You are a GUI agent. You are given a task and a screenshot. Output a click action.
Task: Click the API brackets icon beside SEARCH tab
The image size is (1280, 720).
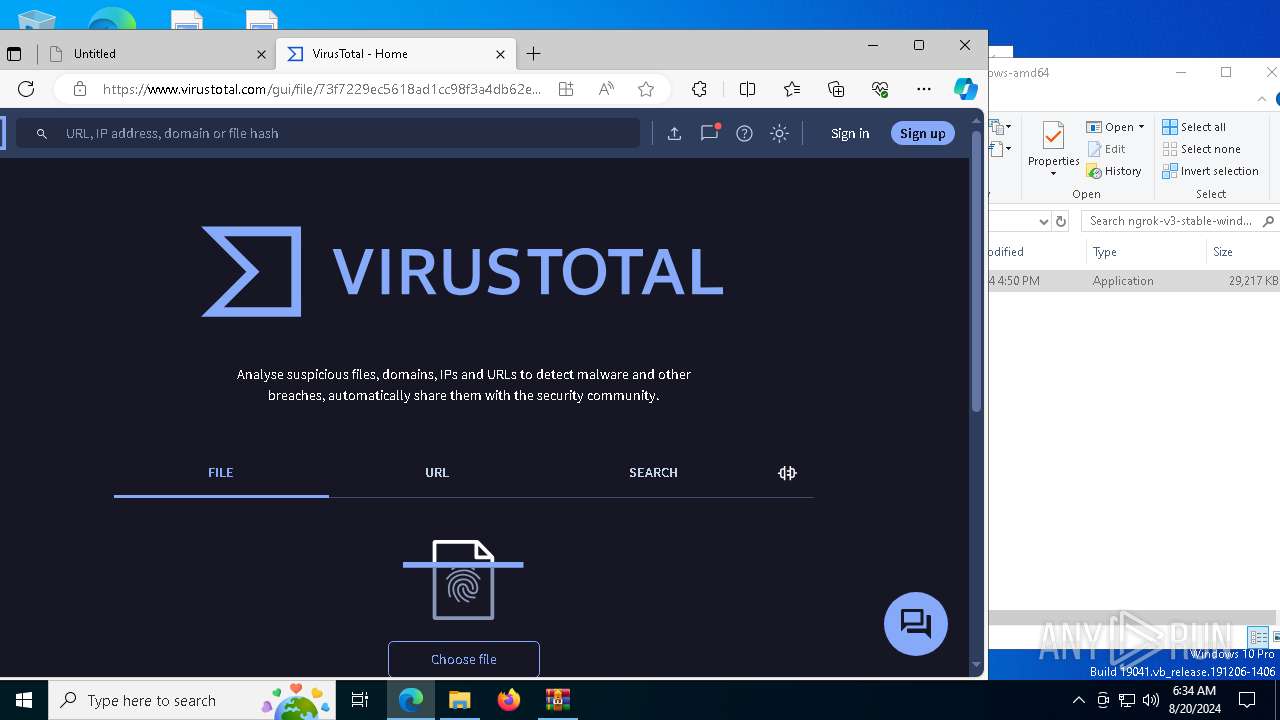click(787, 473)
